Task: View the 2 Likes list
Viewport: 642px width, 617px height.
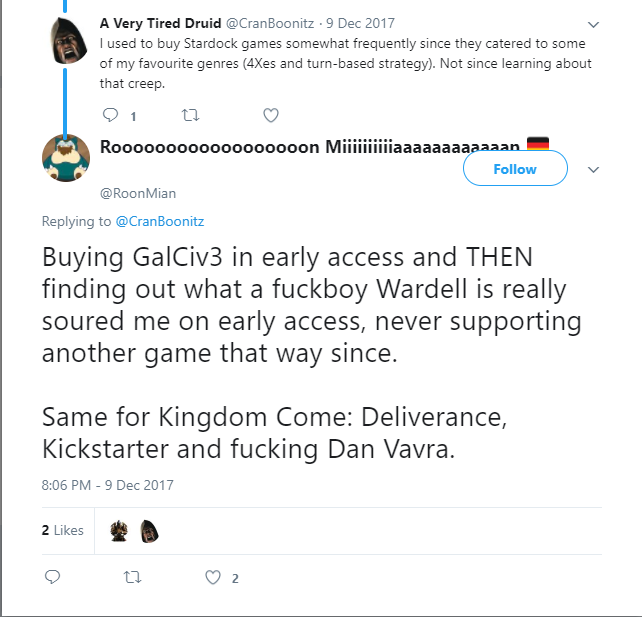Action: [63, 530]
